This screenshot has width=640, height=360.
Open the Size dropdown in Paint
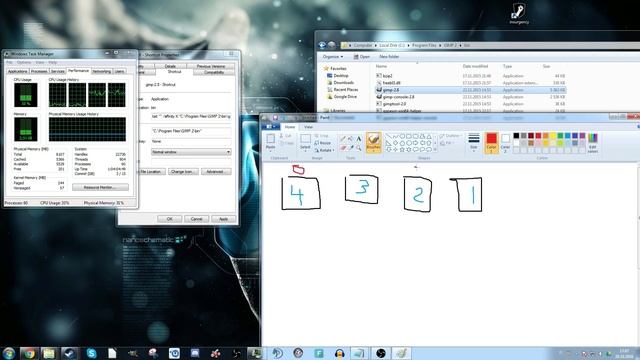coord(473,142)
